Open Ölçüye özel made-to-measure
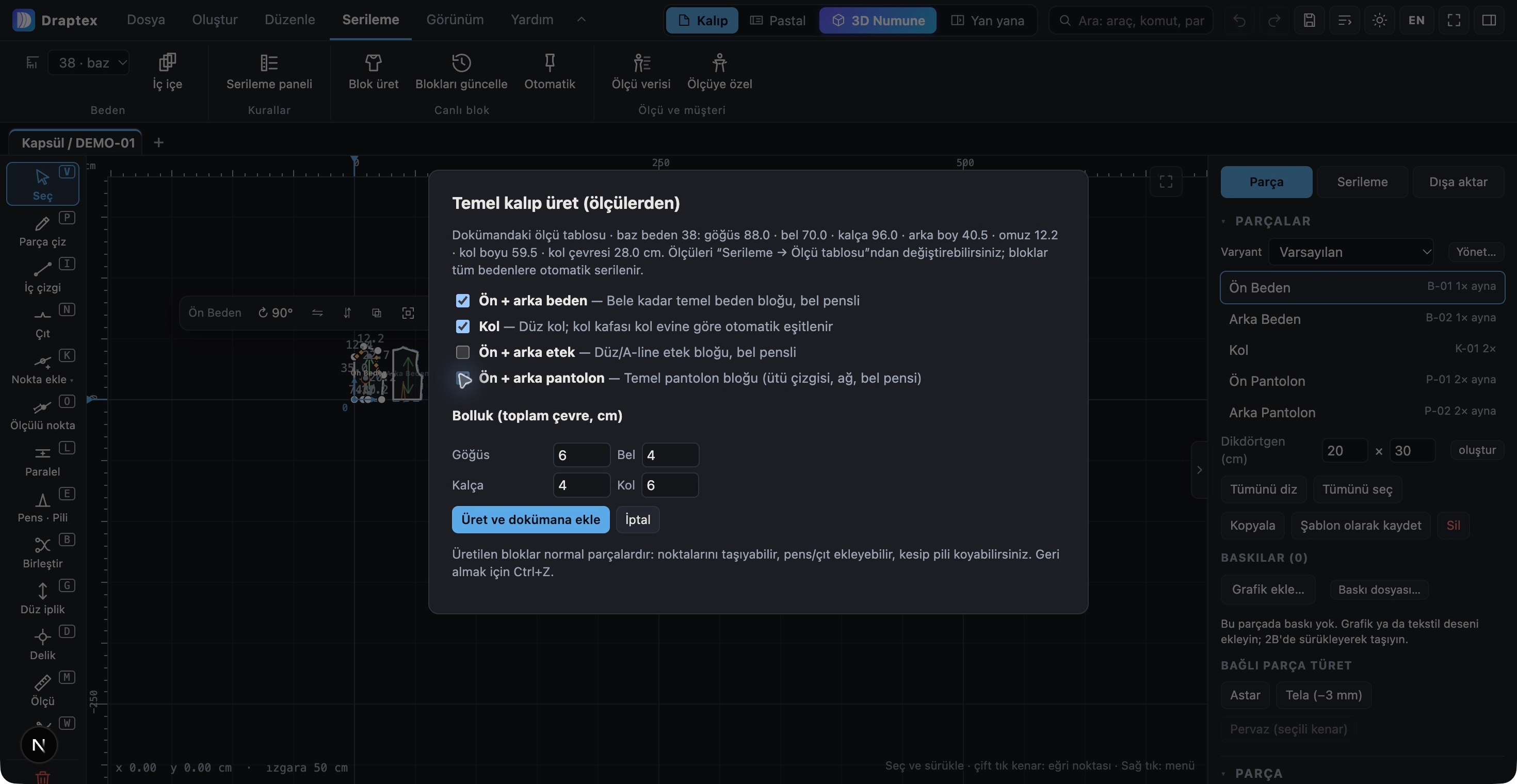Screen dimensions: 1517x784 [x=719, y=71]
